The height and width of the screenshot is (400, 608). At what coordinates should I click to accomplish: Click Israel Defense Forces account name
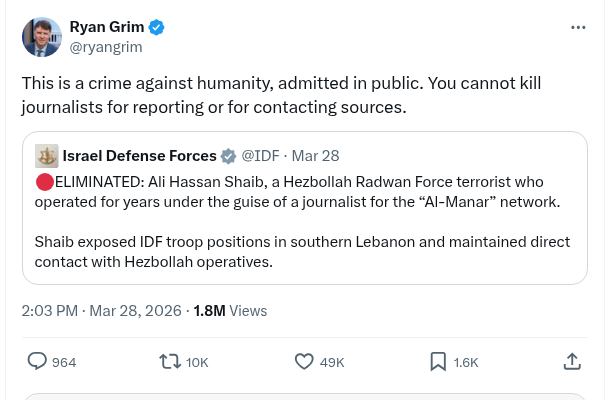coord(139,156)
